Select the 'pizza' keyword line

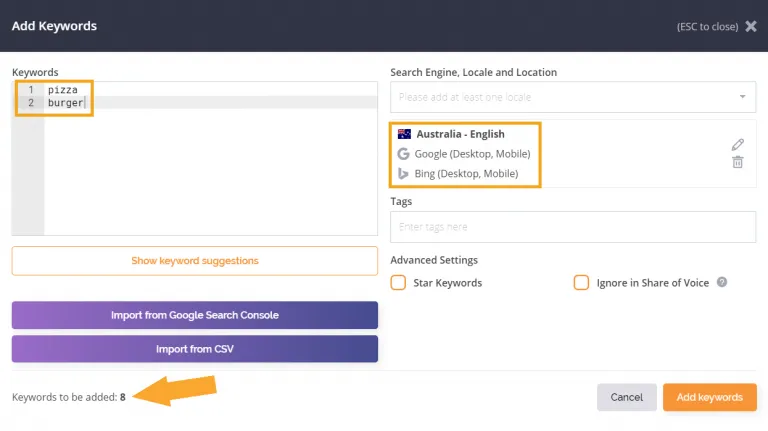[63, 90]
